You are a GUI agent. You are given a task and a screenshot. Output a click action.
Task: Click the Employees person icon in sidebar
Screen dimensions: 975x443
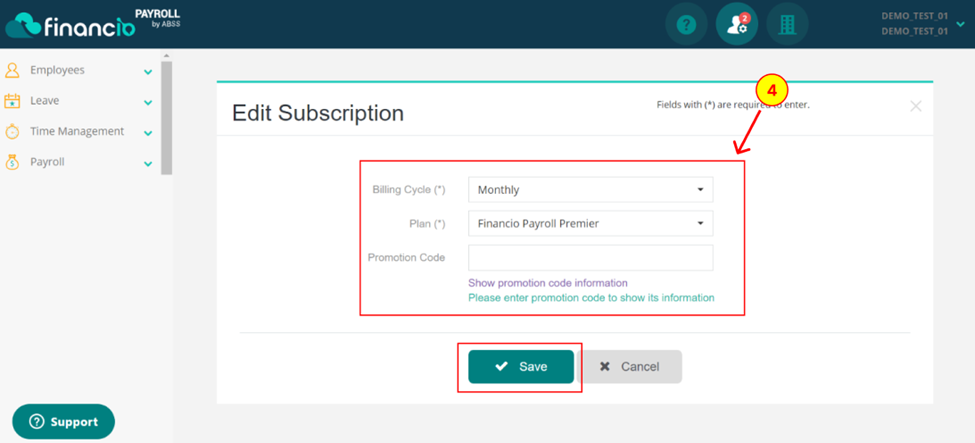(x=12, y=70)
